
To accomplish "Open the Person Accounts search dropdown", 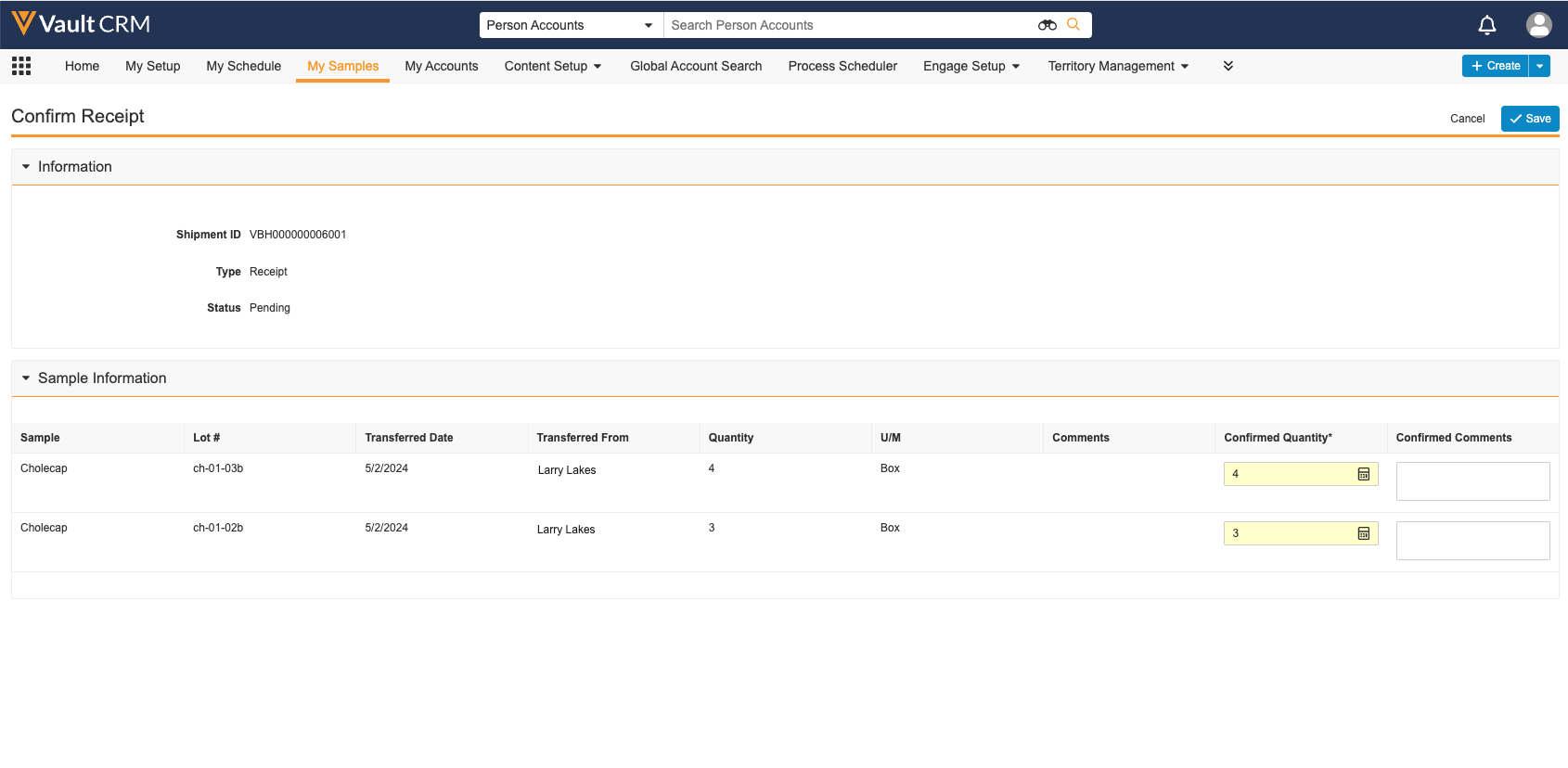I will 570,25.
